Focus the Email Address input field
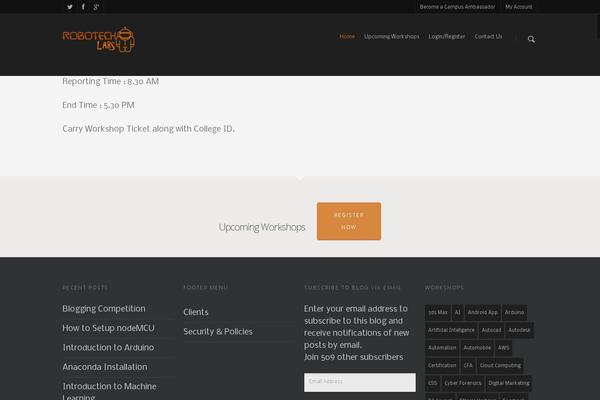Image resolution: width=600 pixels, height=400 pixels. [360, 382]
